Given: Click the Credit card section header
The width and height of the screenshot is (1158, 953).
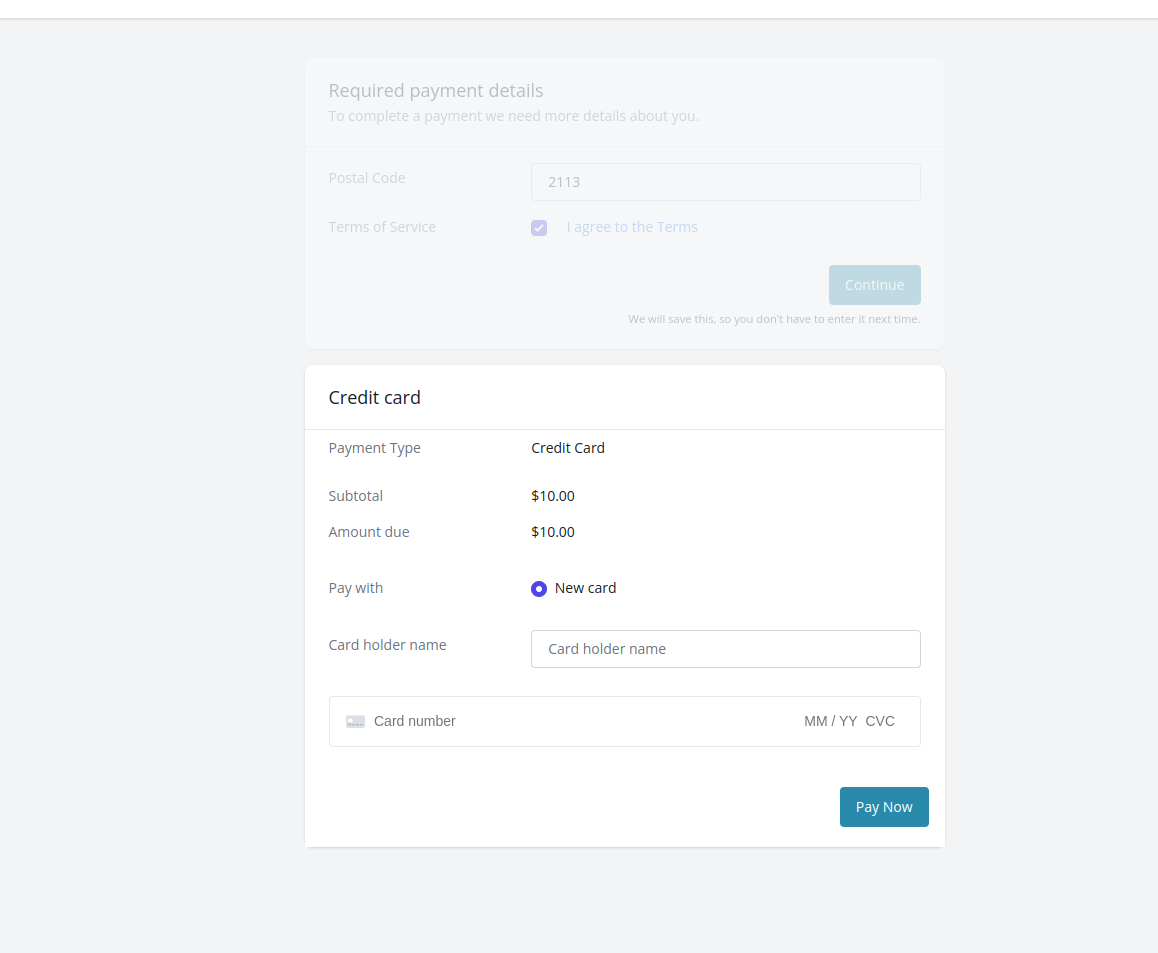Looking at the screenshot, I should (x=375, y=397).
